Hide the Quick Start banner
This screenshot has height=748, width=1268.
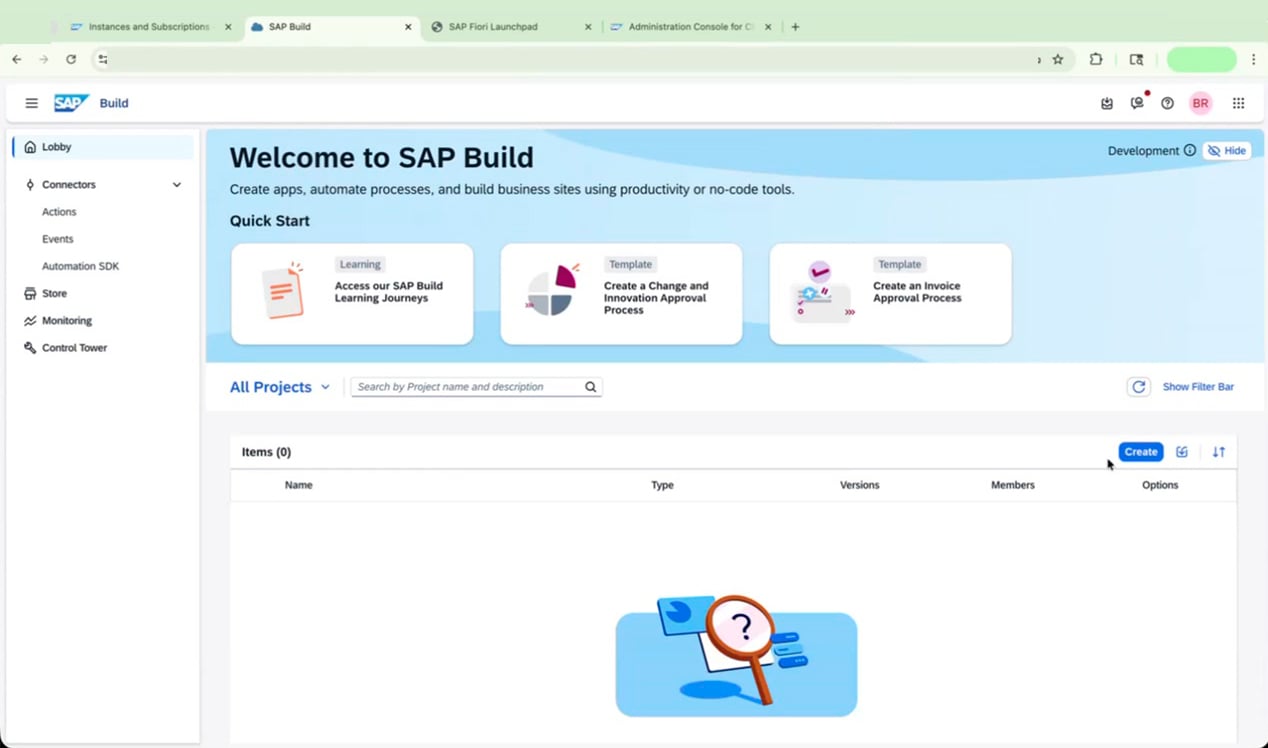click(1226, 151)
